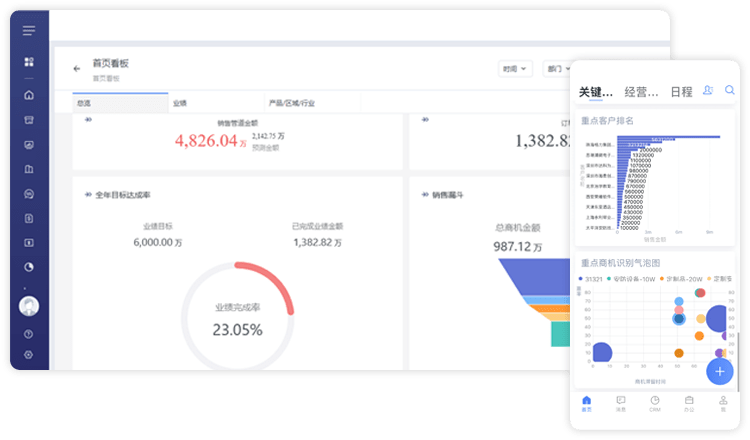The image size is (750, 440).
Task: Open the store icon in the sidebar
Action: pyautogui.click(x=29, y=120)
